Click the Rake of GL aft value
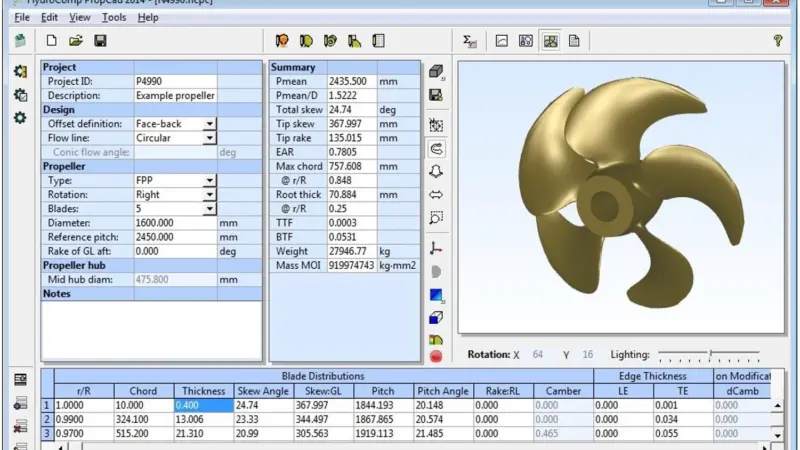Screen dimensions: 800x450 [176, 252]
